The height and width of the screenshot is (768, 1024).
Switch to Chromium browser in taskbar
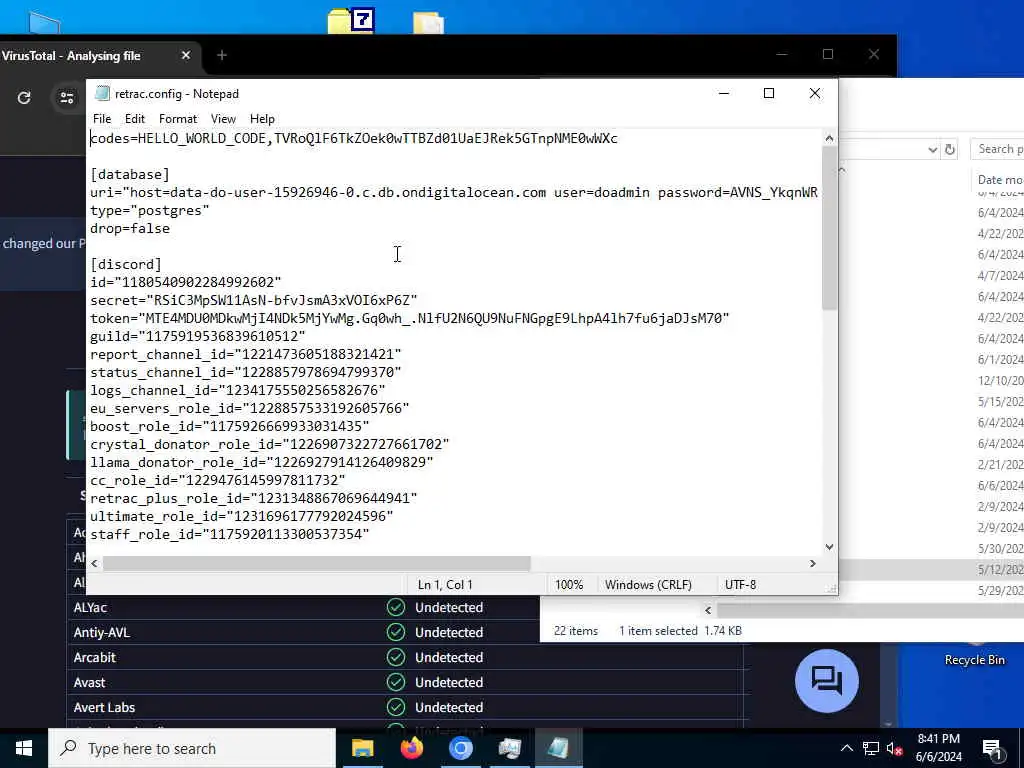(x=460, y=748)
